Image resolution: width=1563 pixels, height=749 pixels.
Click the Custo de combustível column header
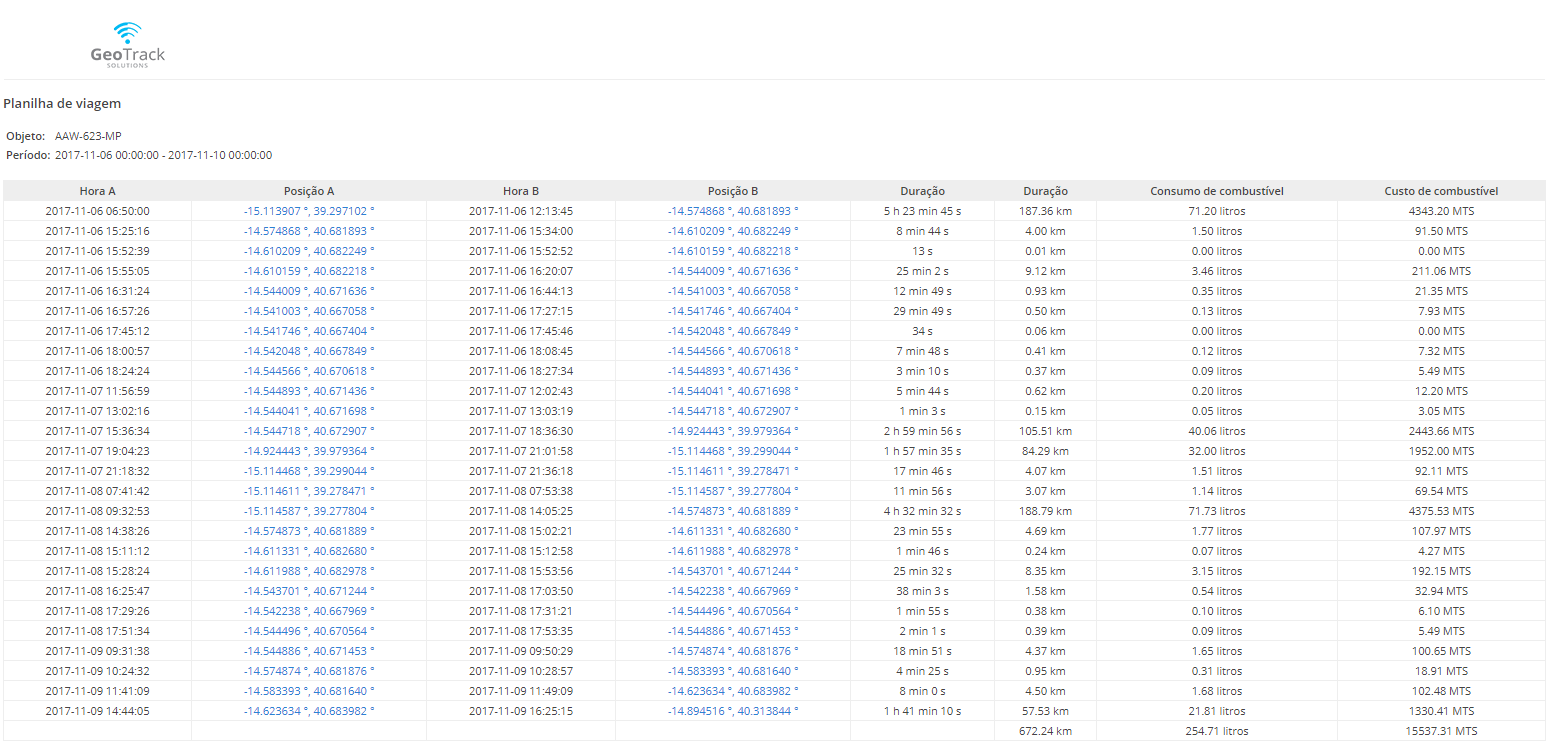point(1440,191)
